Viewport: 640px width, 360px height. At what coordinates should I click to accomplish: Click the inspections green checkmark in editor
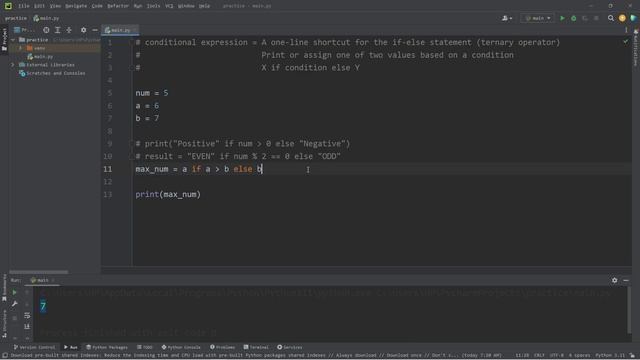(625, 42)
